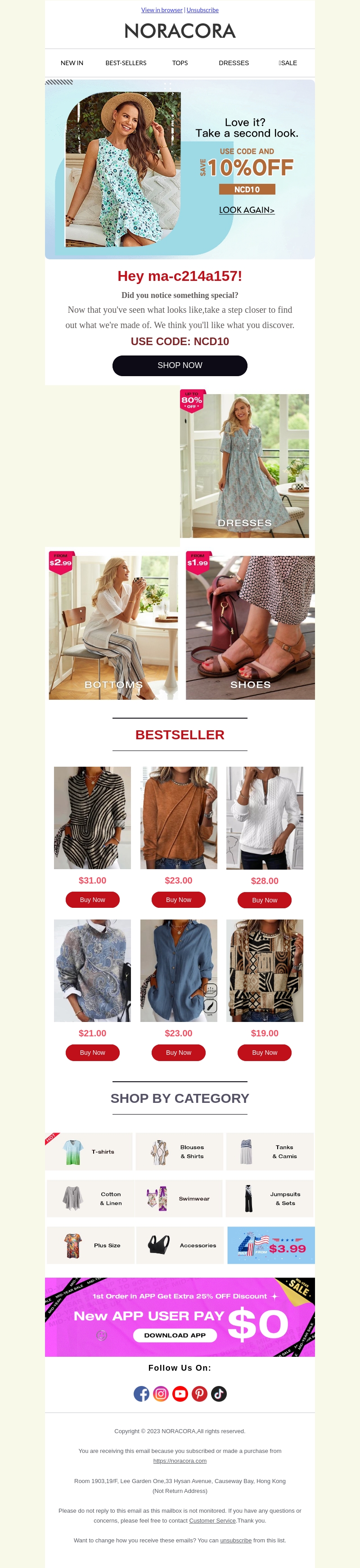Screen dimensions: 360x1568
Task: Open the SHOES category image
Action: point(250,627)
